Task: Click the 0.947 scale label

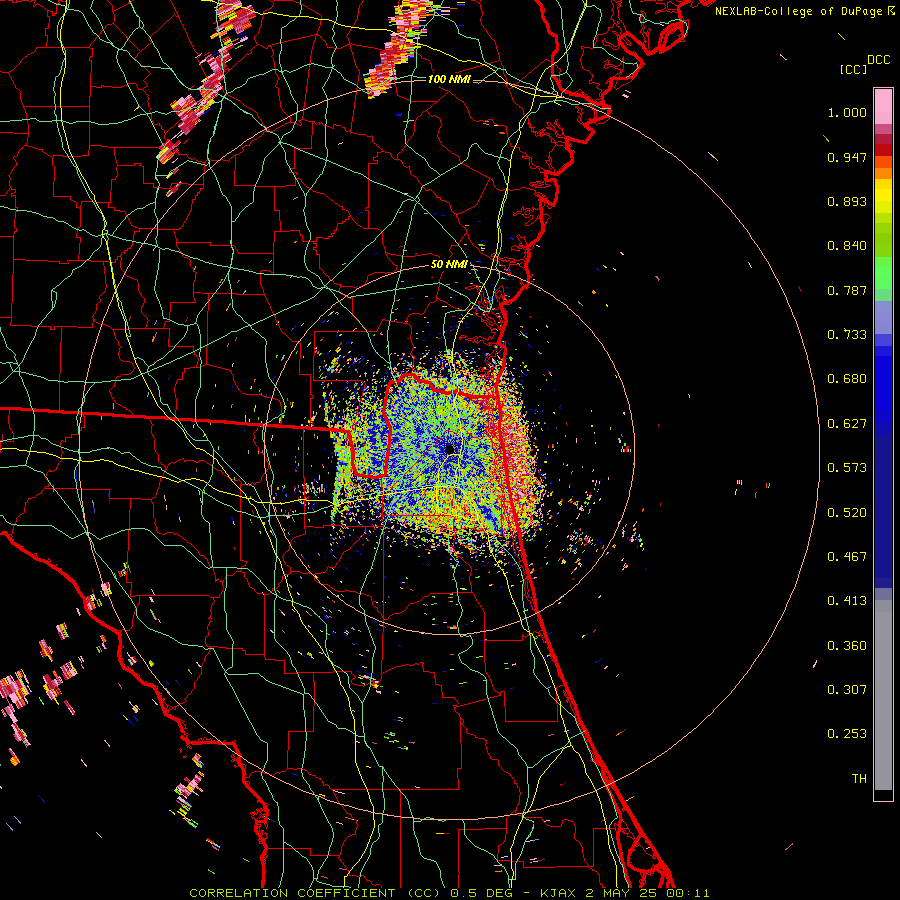Action: tap(847, 157)
